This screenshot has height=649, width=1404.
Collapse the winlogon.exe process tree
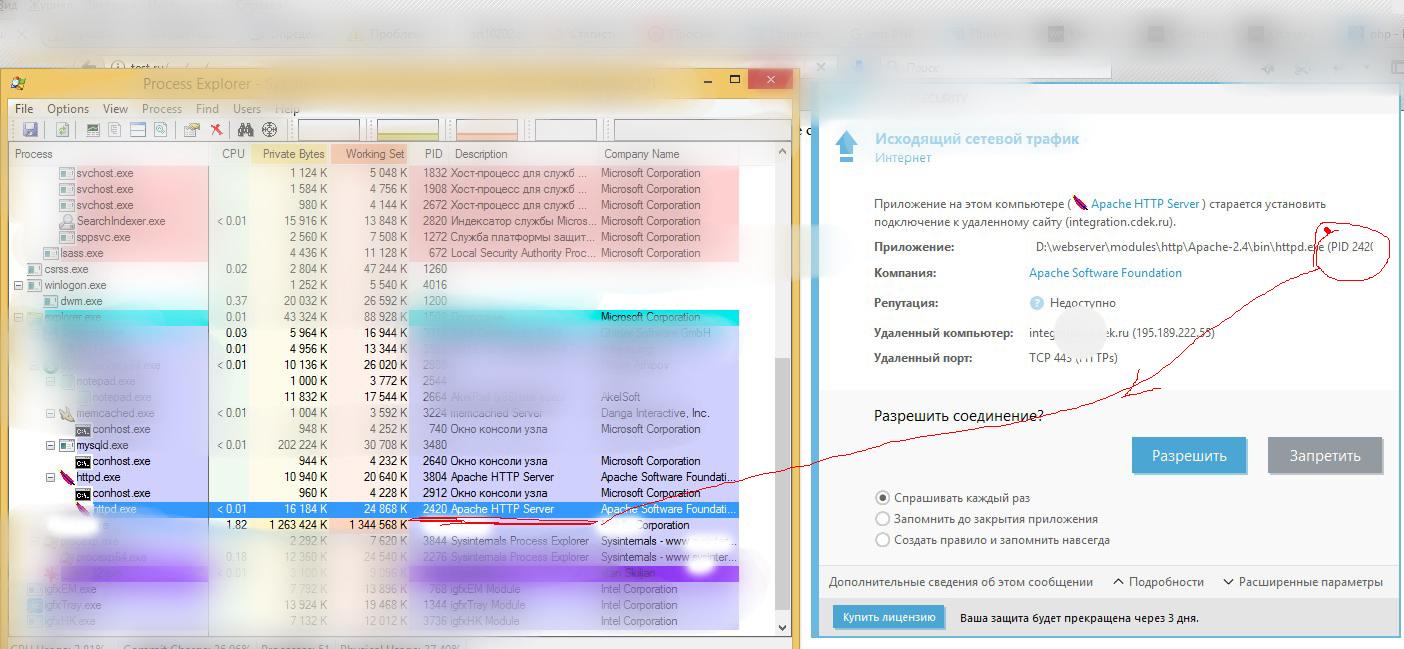coord(19,285)
